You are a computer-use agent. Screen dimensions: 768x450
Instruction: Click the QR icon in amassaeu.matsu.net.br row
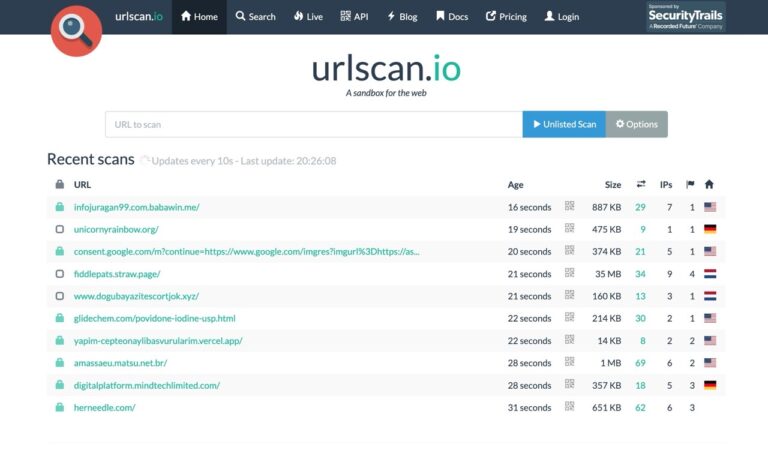pyautogui.click(x=569, y=361)
